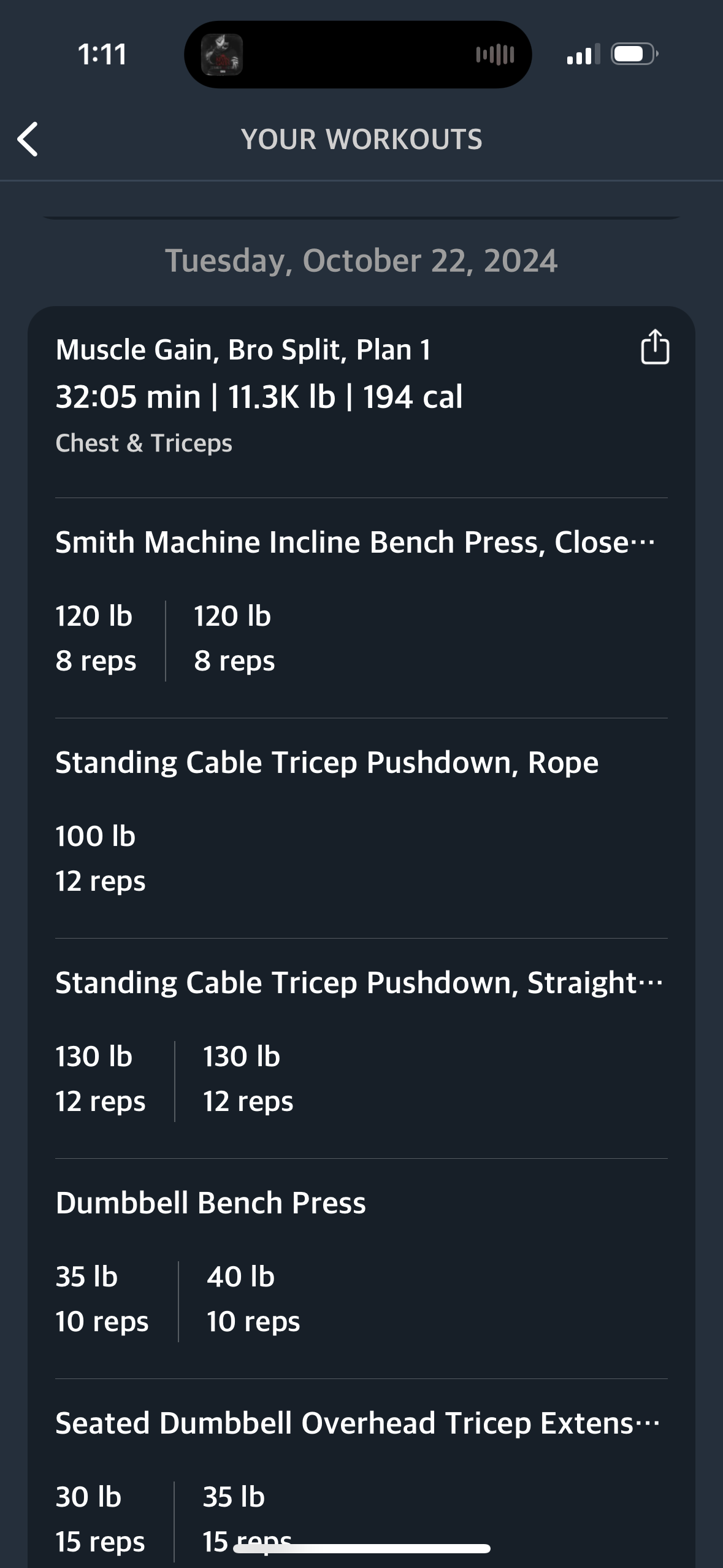
Task: Select the 100 lb, 12 reps set
Action: pyautogui.click(x=101, y=858)
